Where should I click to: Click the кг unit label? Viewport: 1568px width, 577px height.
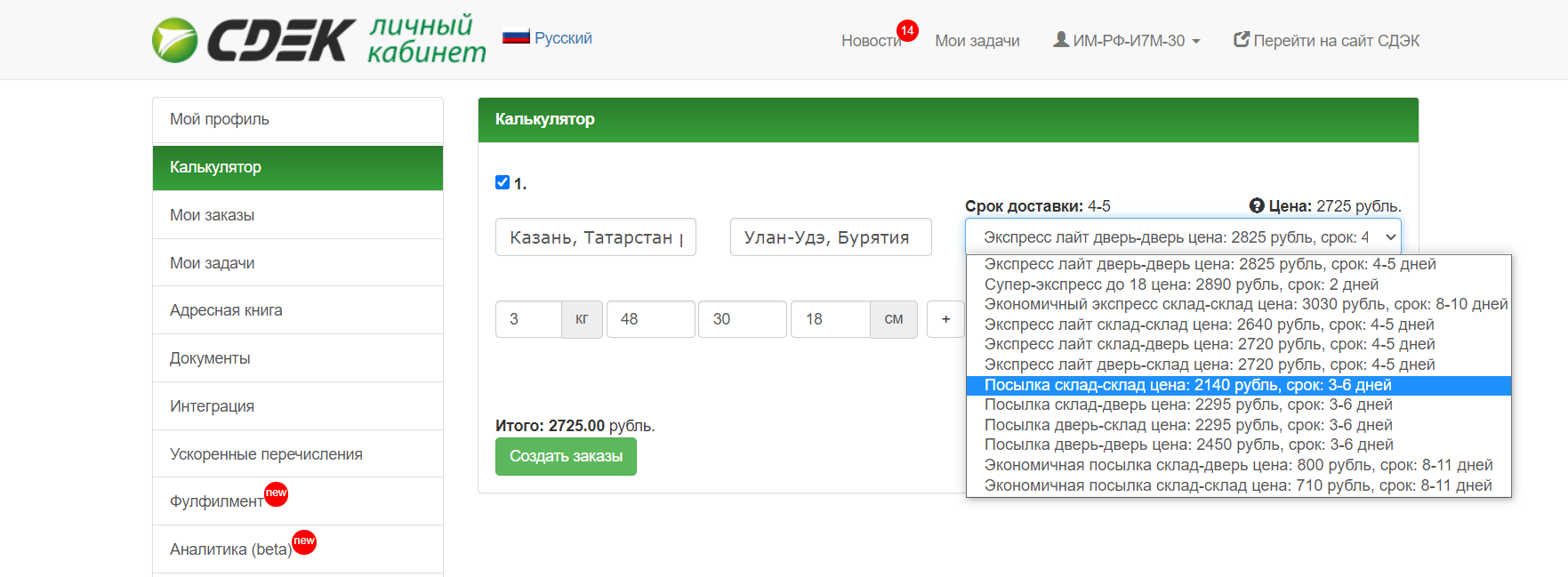point(582,319)
